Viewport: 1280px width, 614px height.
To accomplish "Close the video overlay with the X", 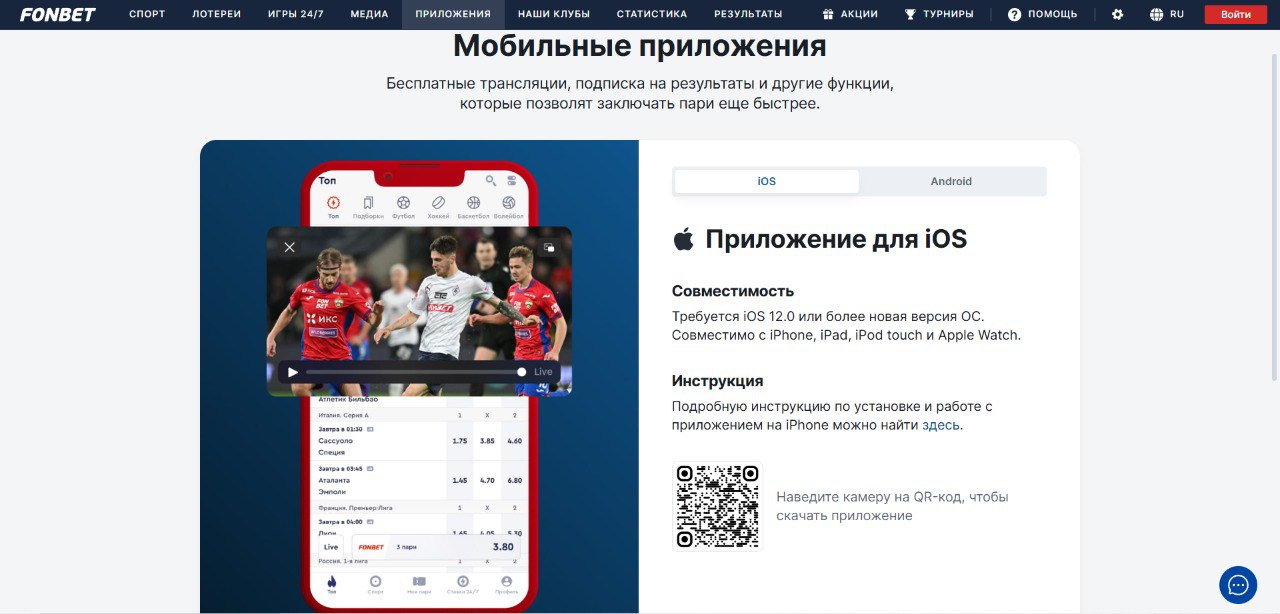I will coord(289,247).
